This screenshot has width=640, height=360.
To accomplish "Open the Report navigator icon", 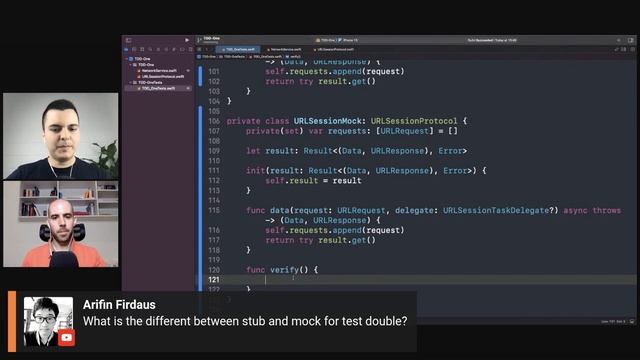I will pyautogui.click(x=190, y=49).
